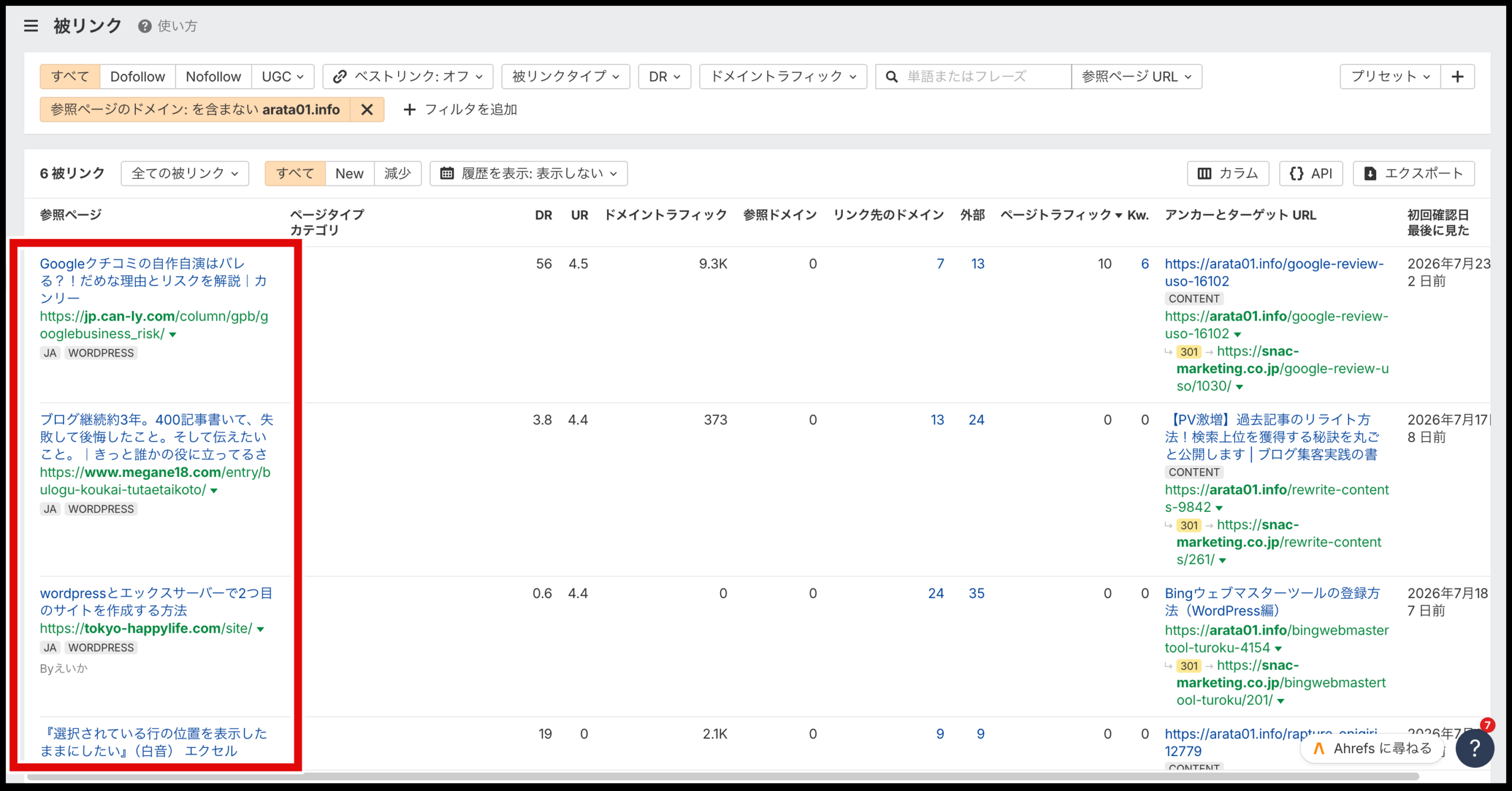Open the DR filter dropdown
Image resolution: width=1512 pixels, height=791 pixels.
coord(664,77)
